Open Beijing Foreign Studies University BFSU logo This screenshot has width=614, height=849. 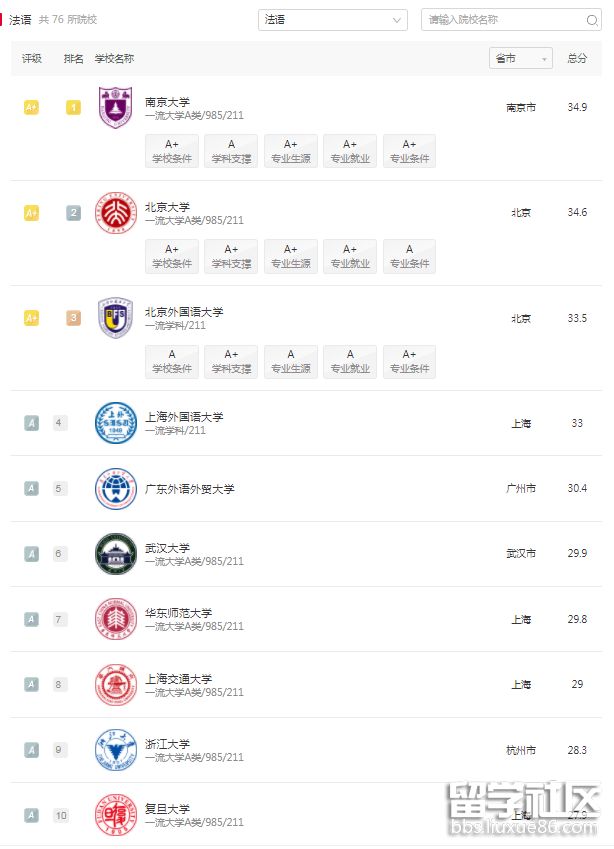[x=115, y=318]
